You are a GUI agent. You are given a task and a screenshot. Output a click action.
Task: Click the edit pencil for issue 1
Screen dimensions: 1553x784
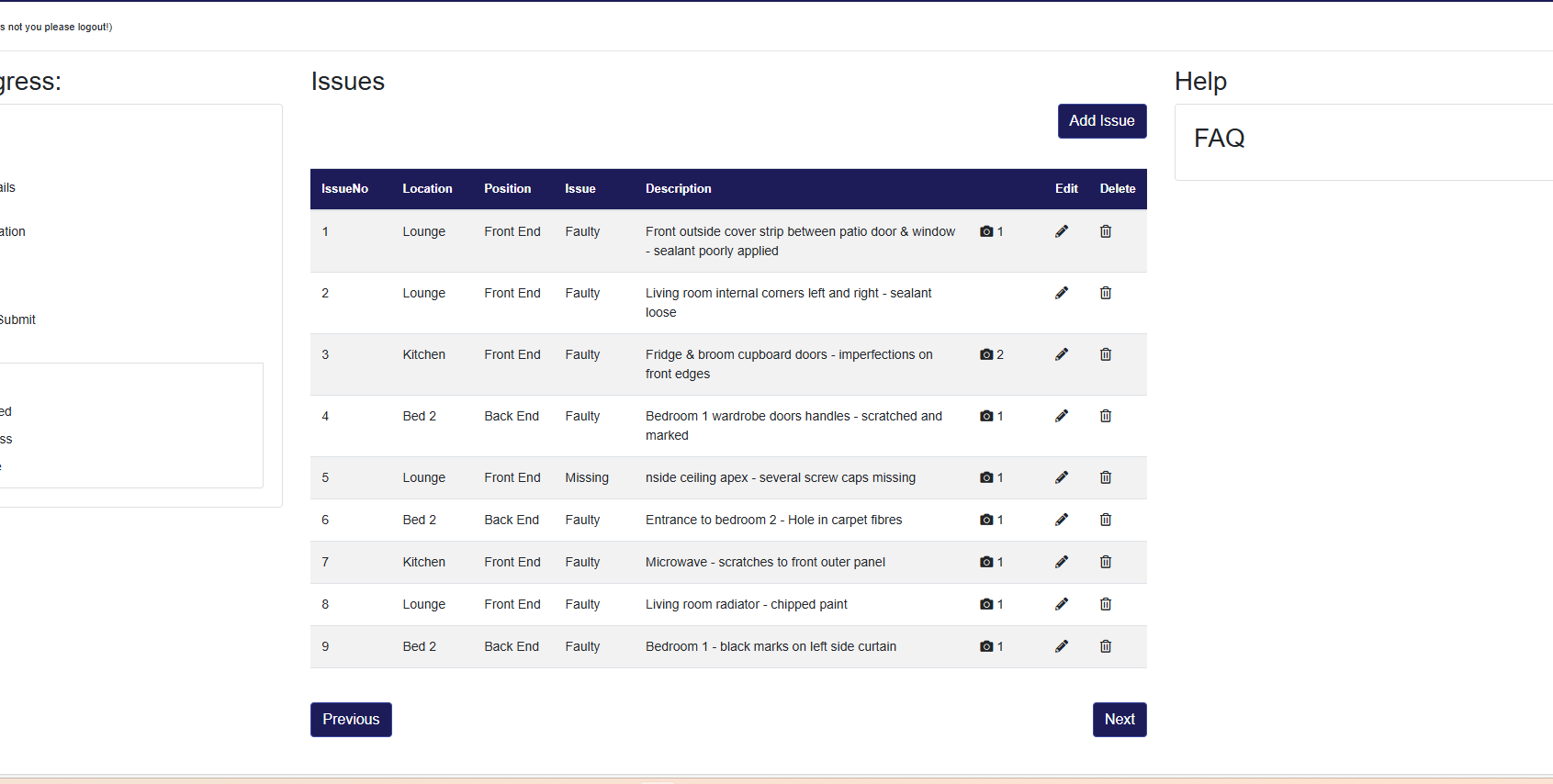(1062, 231)
